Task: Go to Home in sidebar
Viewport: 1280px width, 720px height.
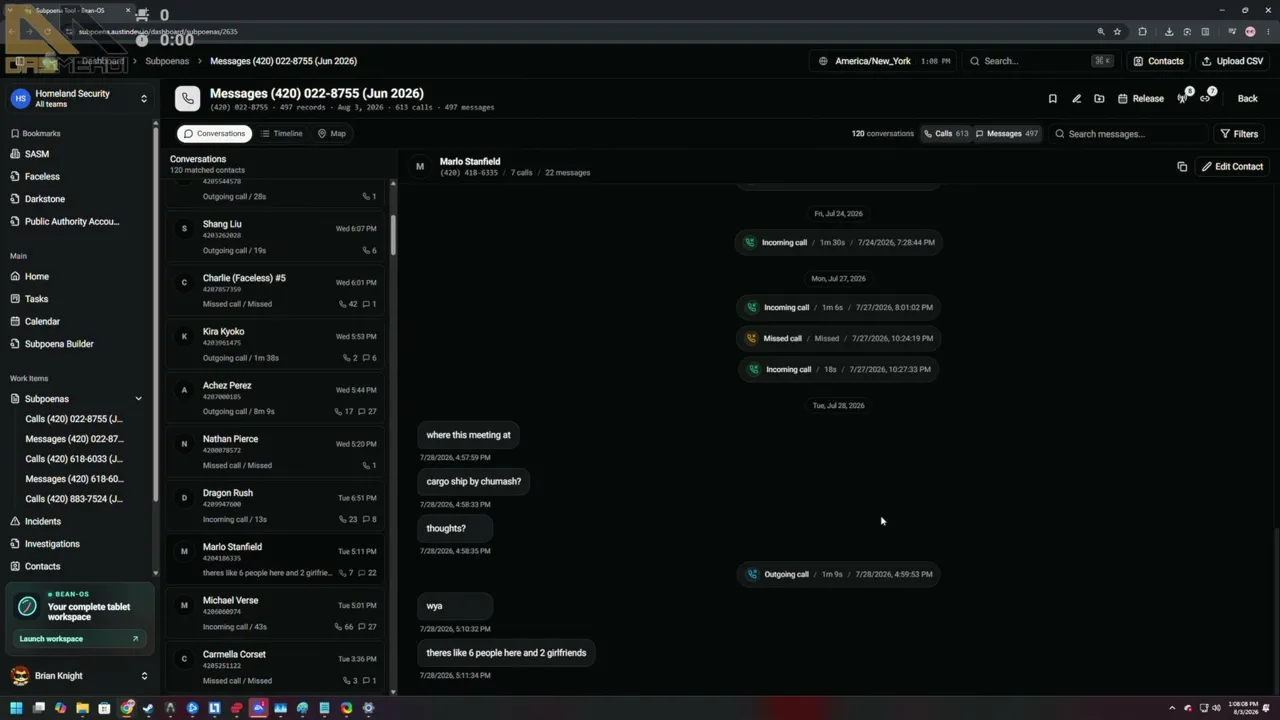Action: [37, 276]
